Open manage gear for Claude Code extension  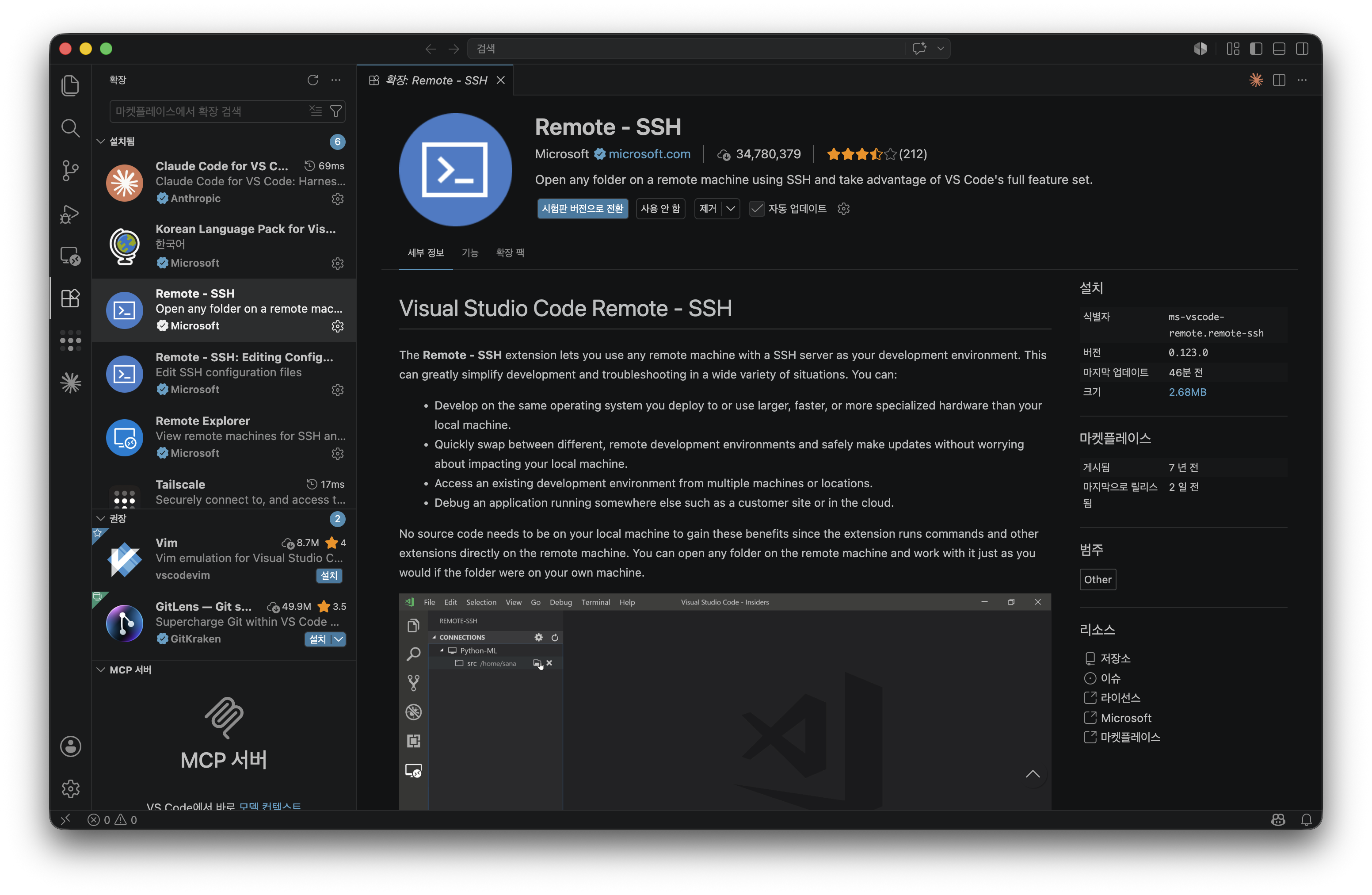pyautogui.click(x=338, y=199)
